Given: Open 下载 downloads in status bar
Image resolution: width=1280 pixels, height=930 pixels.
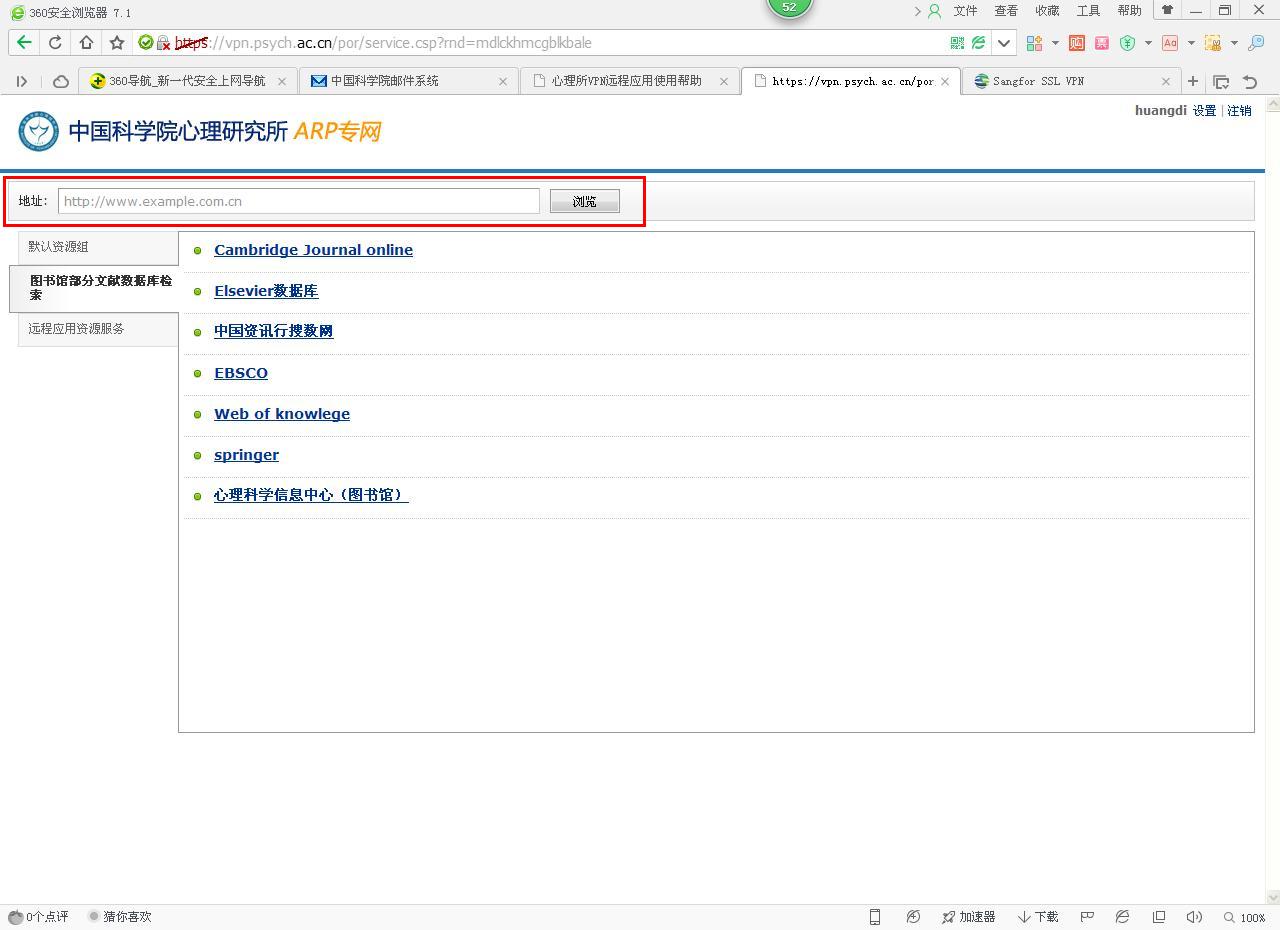Looking at the screenshot, I should [x=1038, y=916].
